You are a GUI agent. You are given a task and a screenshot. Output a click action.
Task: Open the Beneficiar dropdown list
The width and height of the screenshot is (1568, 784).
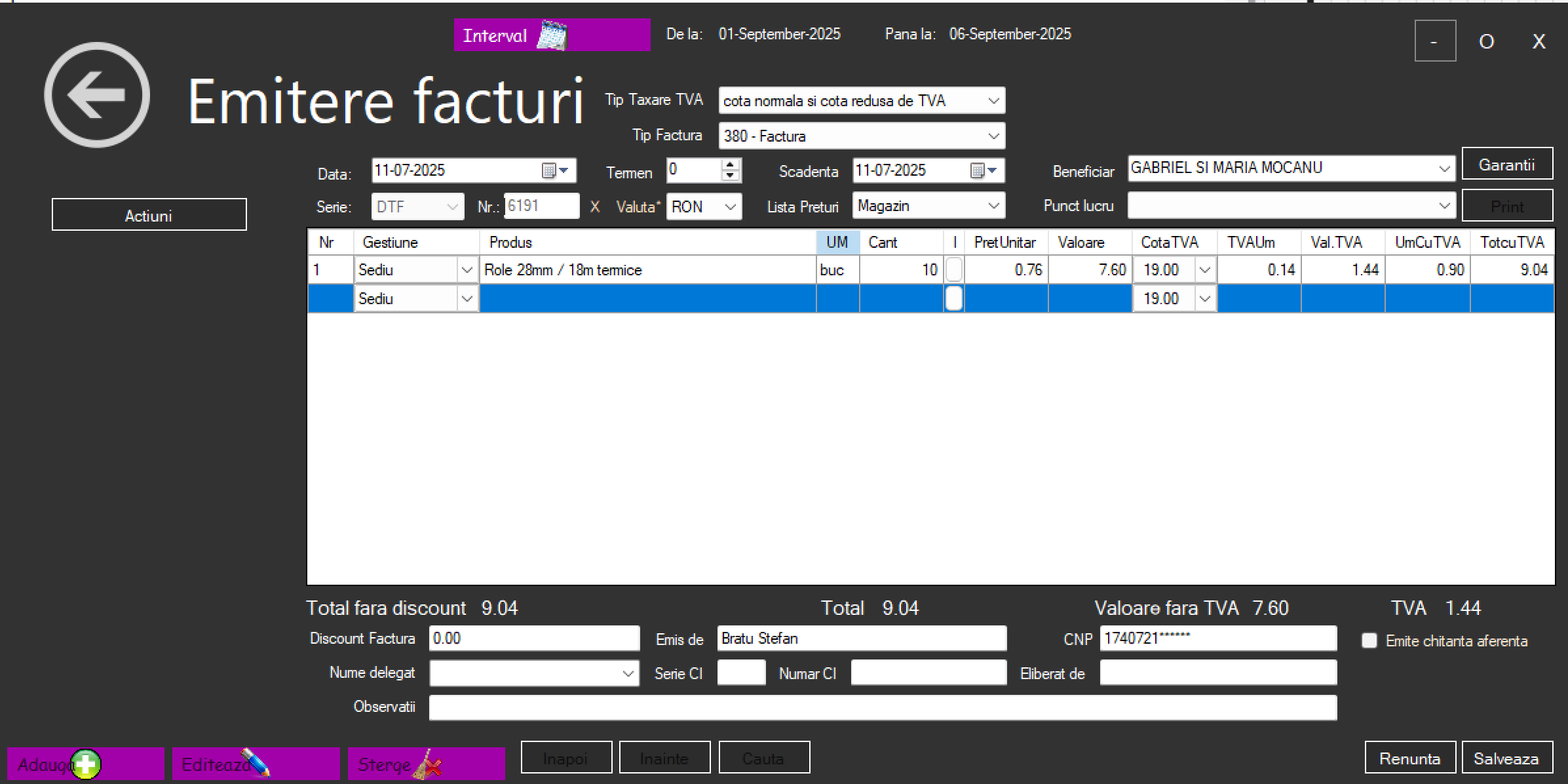1444,168
